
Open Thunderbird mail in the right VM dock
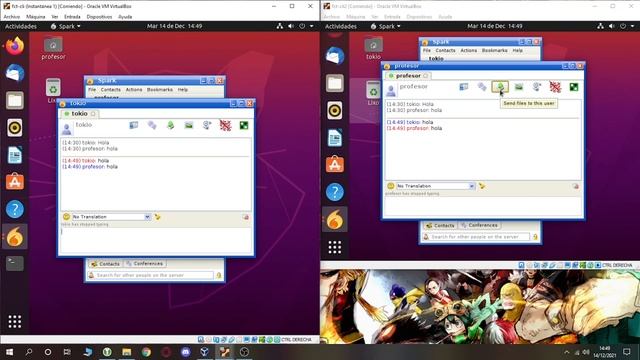tap(335, 56)
